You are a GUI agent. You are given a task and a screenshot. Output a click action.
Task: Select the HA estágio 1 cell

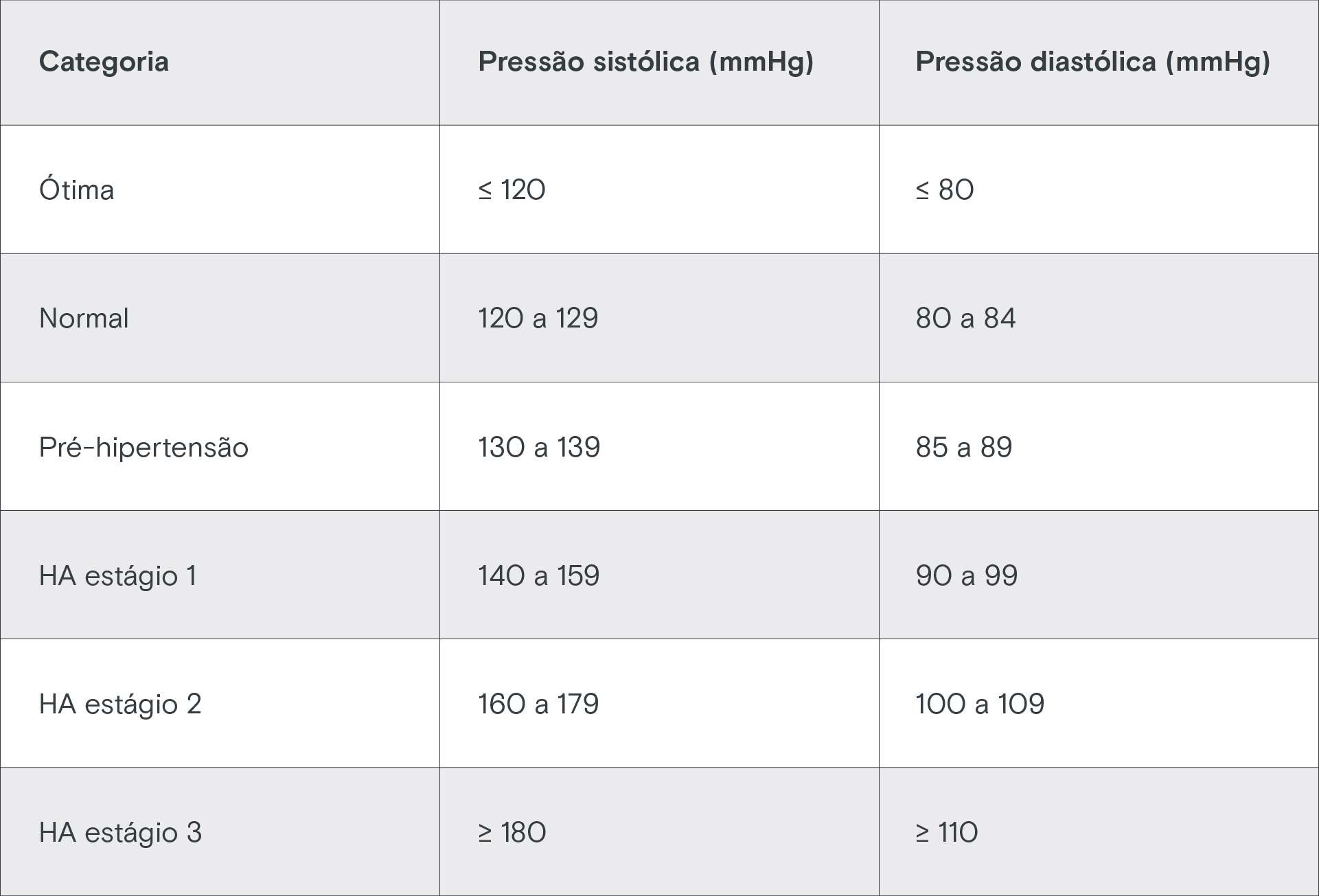point(117,575)
